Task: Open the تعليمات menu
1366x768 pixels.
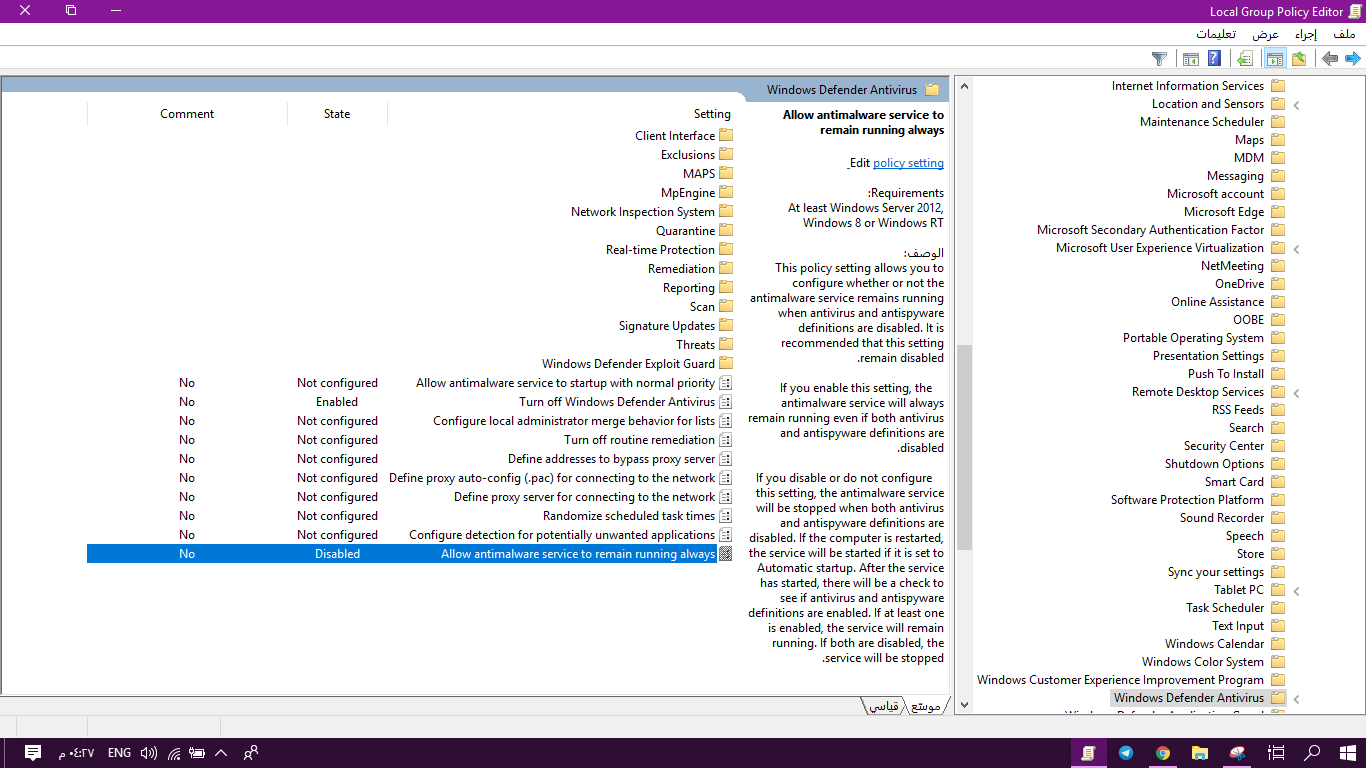Action: 1215,34
